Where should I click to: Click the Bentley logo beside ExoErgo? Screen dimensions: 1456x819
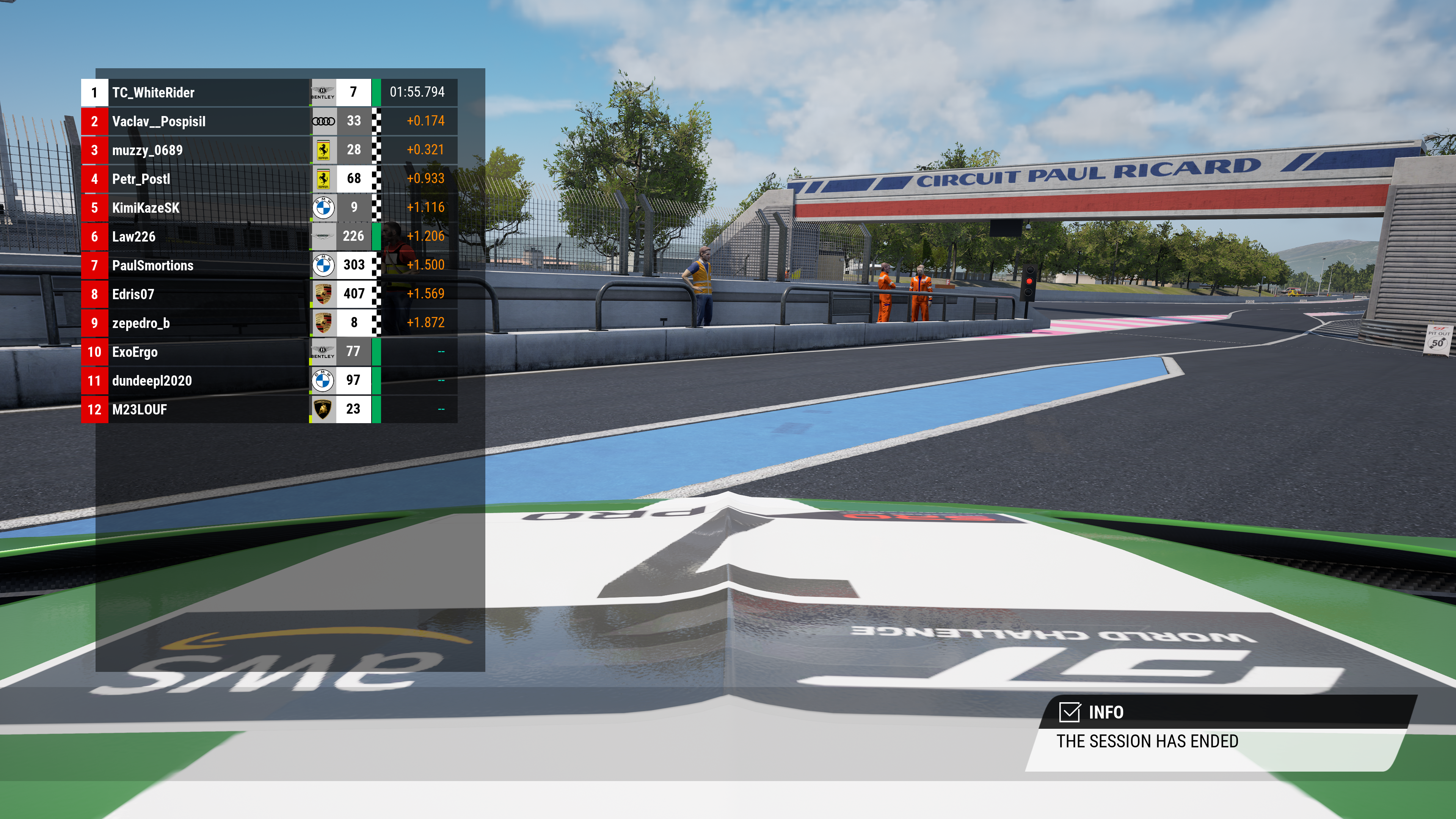click(x=323, y=351)
